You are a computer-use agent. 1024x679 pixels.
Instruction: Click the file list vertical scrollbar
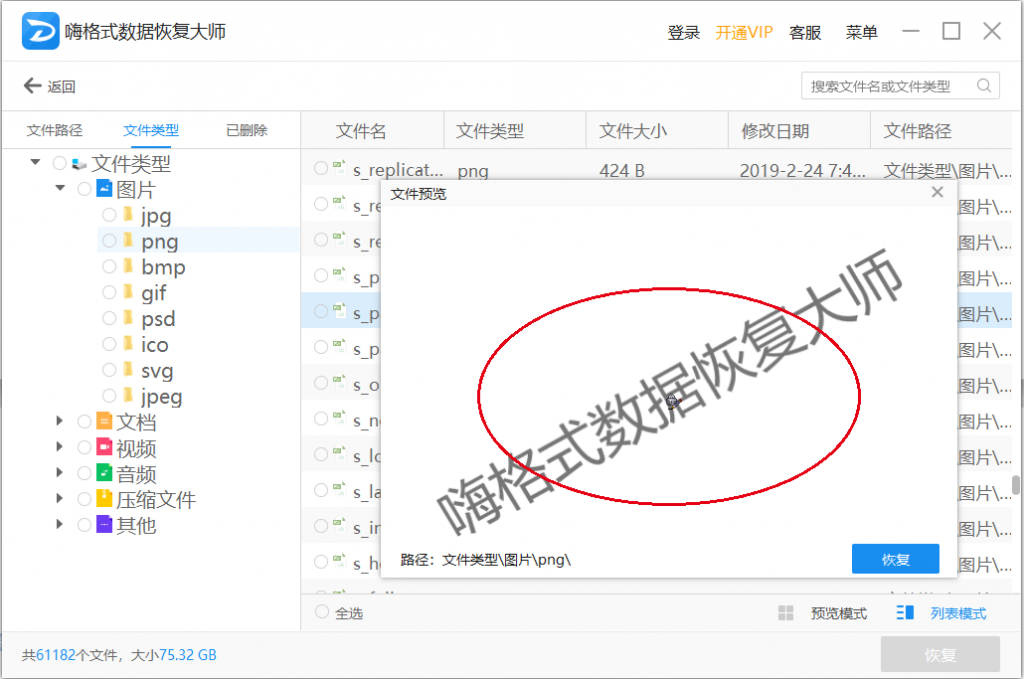coord(1016,485)
